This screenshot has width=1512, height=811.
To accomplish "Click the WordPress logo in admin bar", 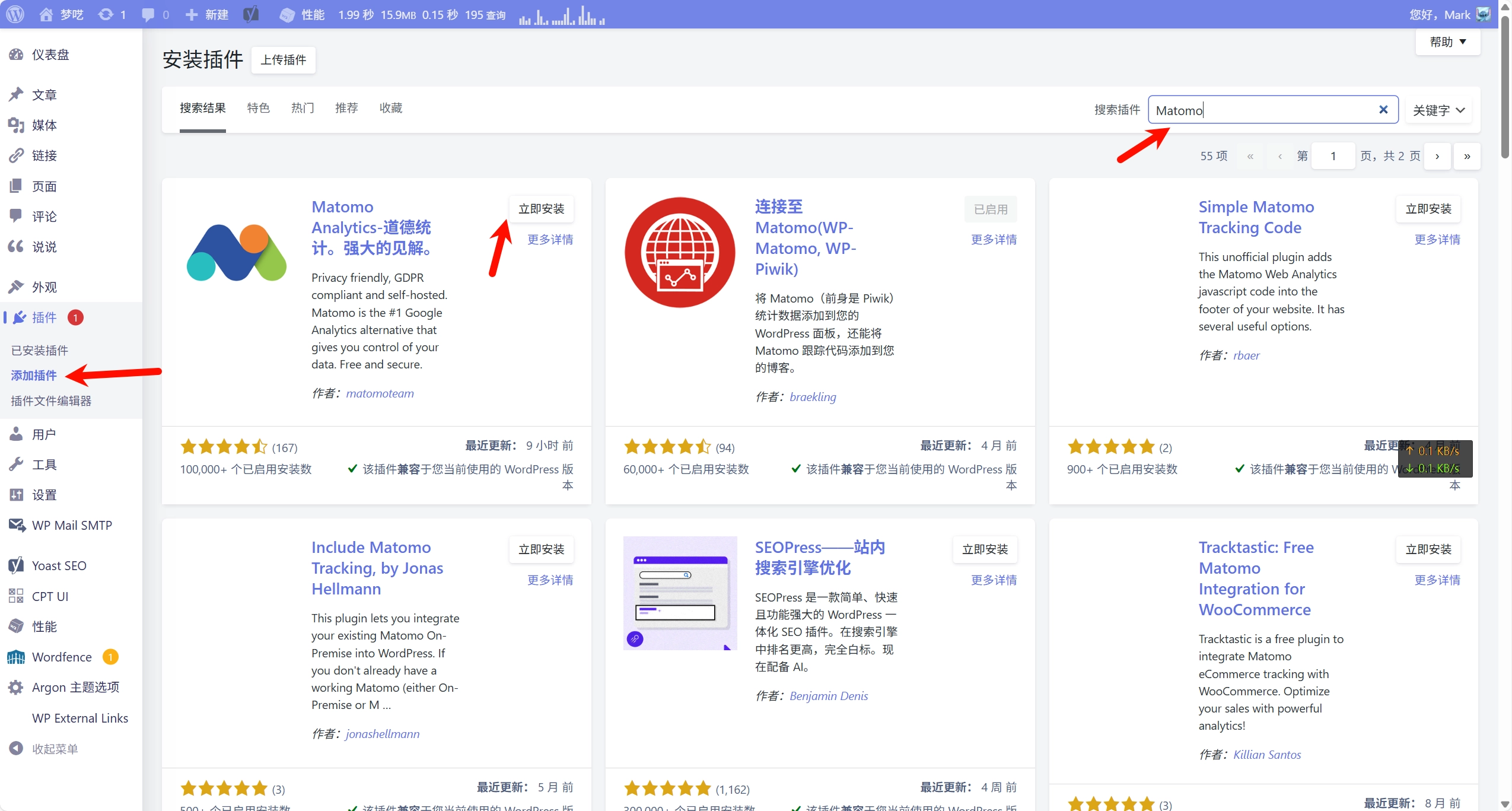I will pyautogui.click(x=15, y=14).
